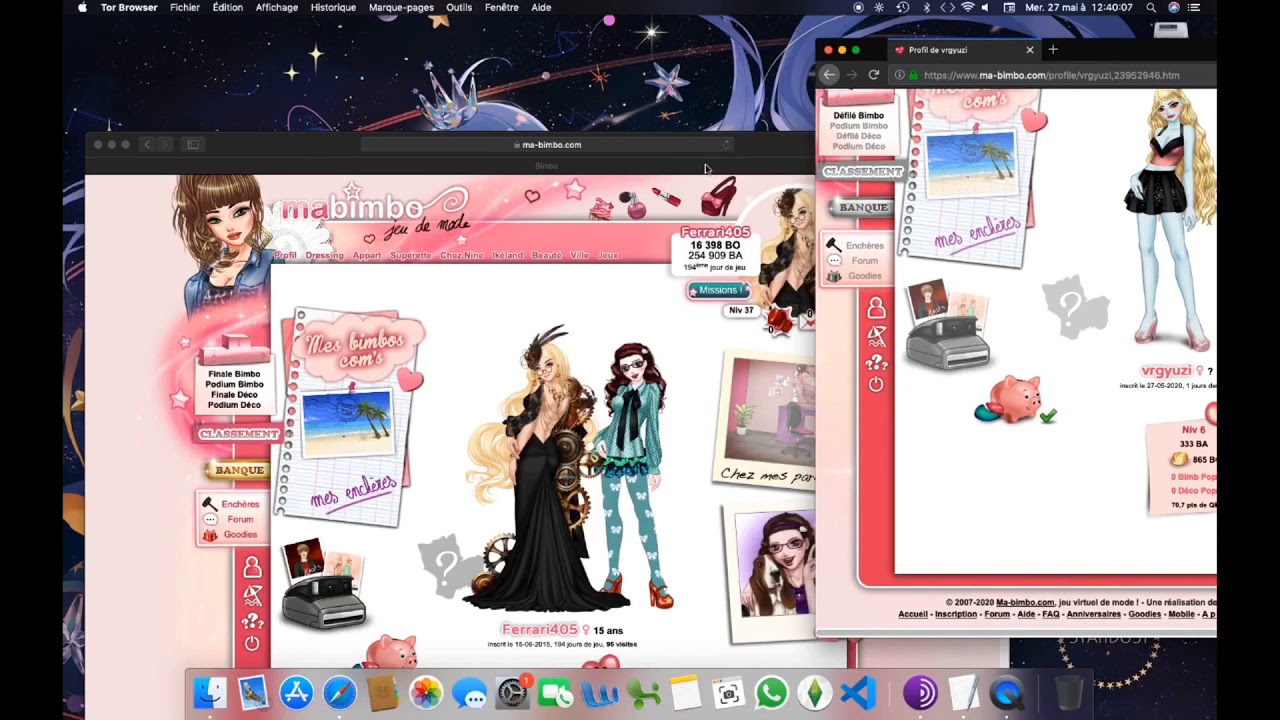Open the Historique menu
This screenshot has height=720, width=1280.
333,7
